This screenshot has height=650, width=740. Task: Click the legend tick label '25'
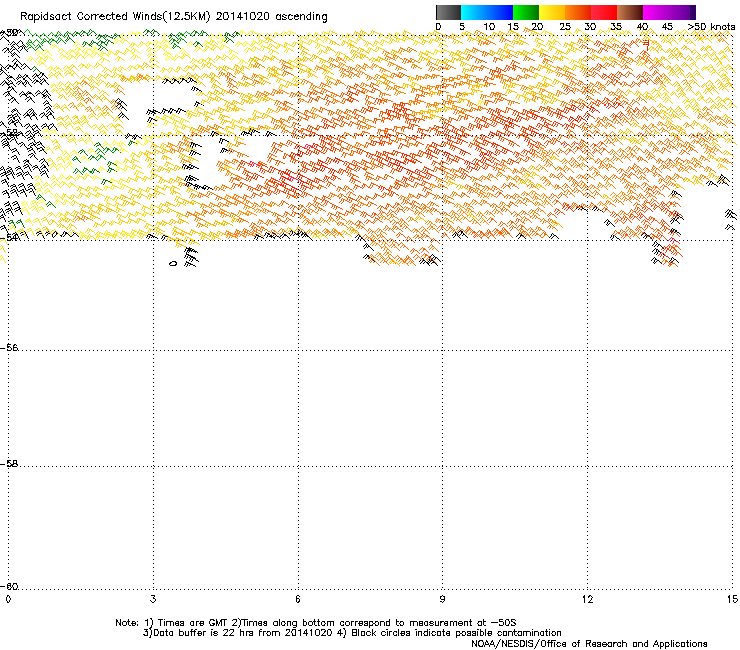pos(565,27)
